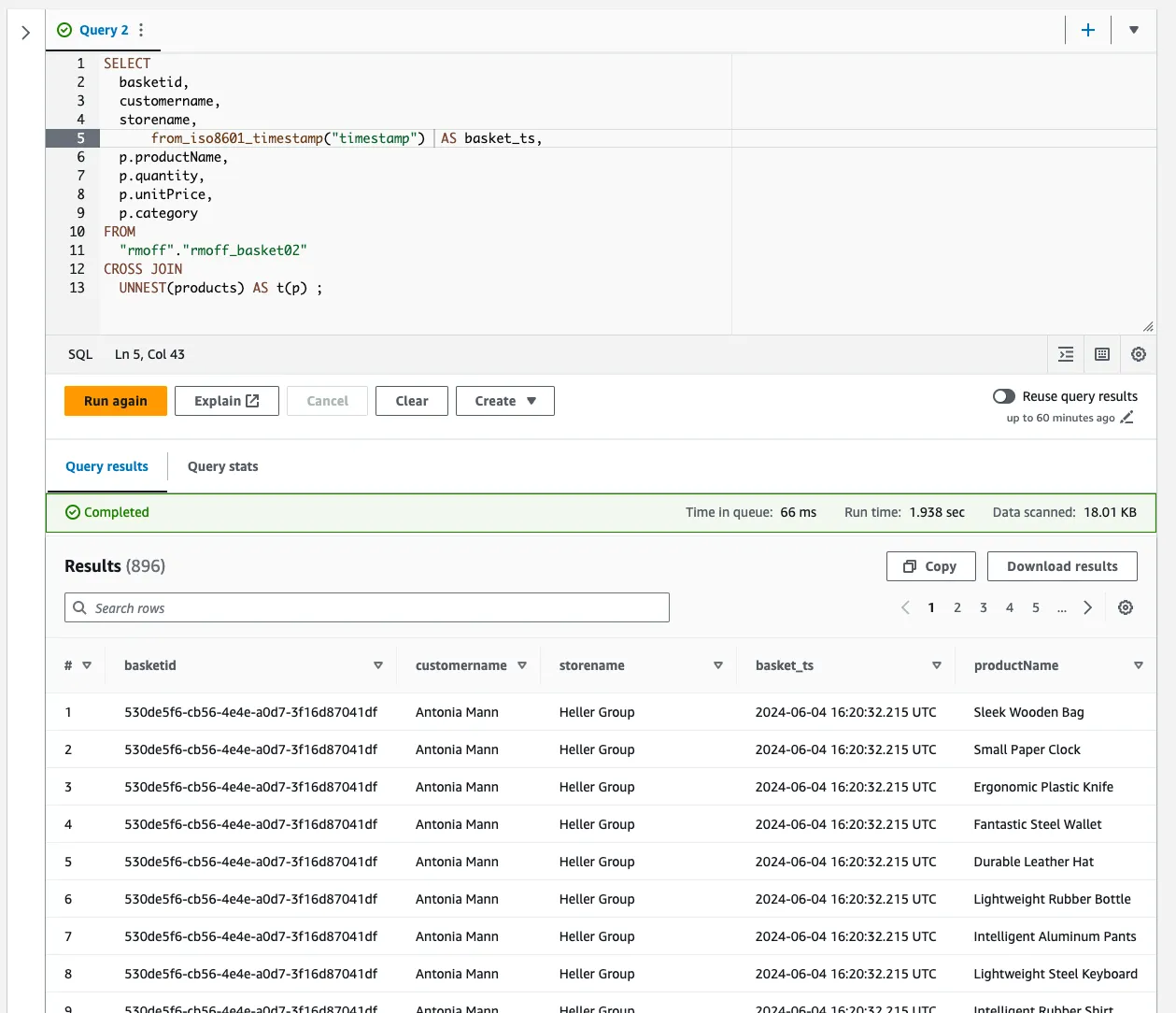
Task: Clear the query editor
Action: coord(412,401)
